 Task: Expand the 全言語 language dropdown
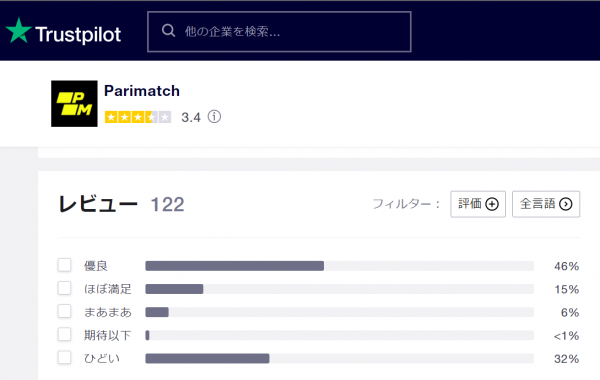click(546, 204)
